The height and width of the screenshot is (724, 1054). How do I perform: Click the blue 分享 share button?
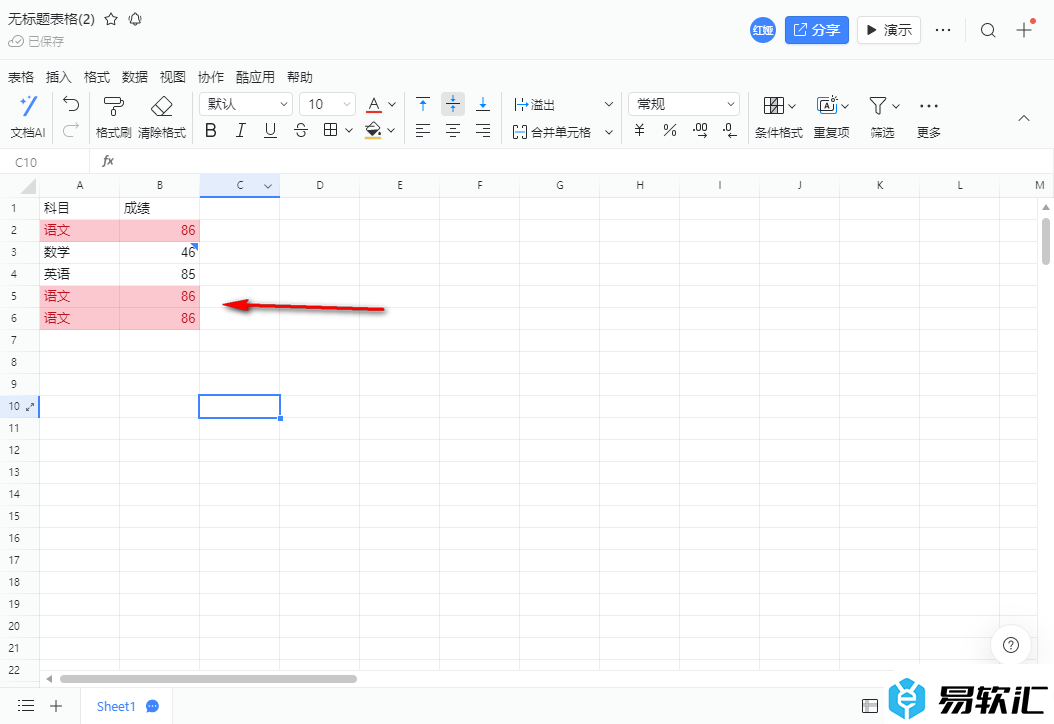pyautogui.click(x=817, y=30)
